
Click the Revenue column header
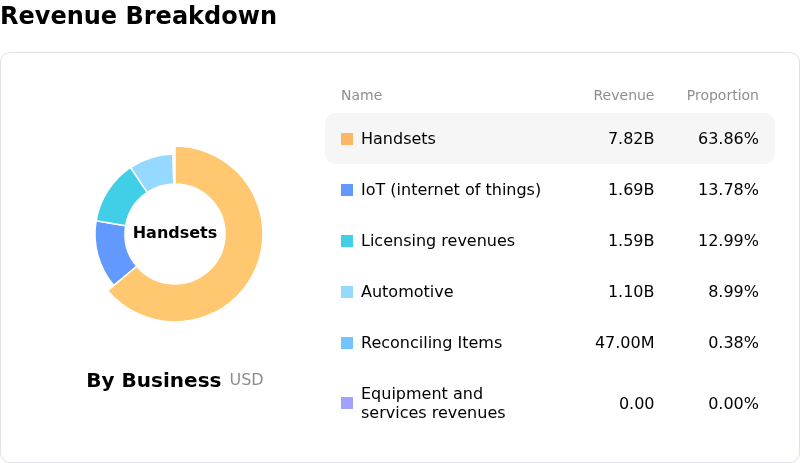click(x=623, y=96)
